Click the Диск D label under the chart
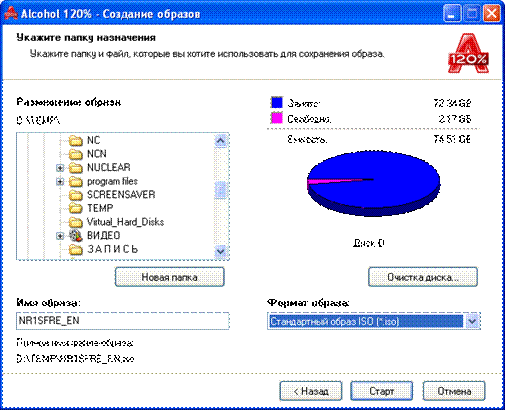Screen dimensions: 505x410 [x=368, y=243]
